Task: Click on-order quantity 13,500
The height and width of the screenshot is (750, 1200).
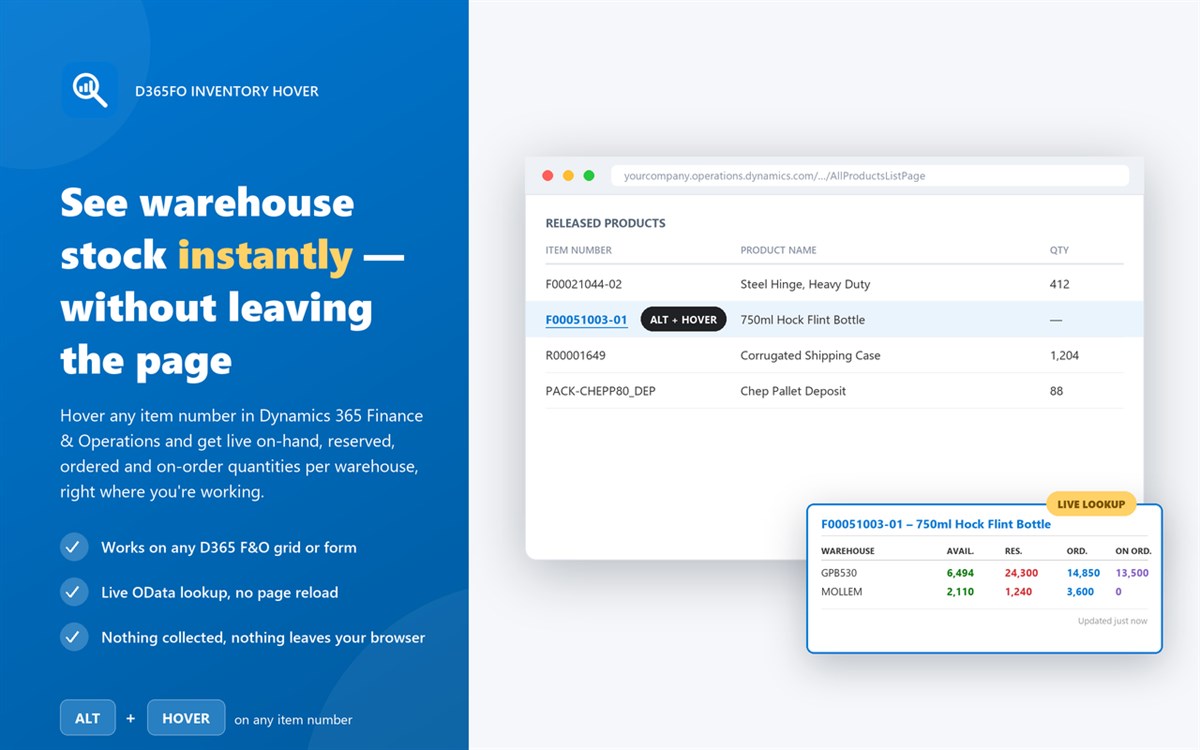Action: (1132, 573)
